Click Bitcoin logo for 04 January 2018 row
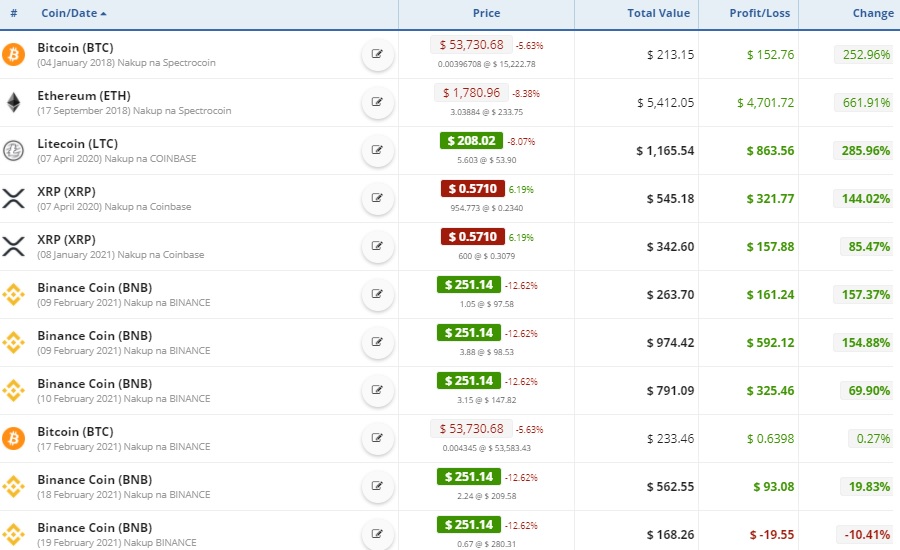Image resolution: width=900 pixels, height=550 pixels. pyautogui.click(x=13, y=55)
